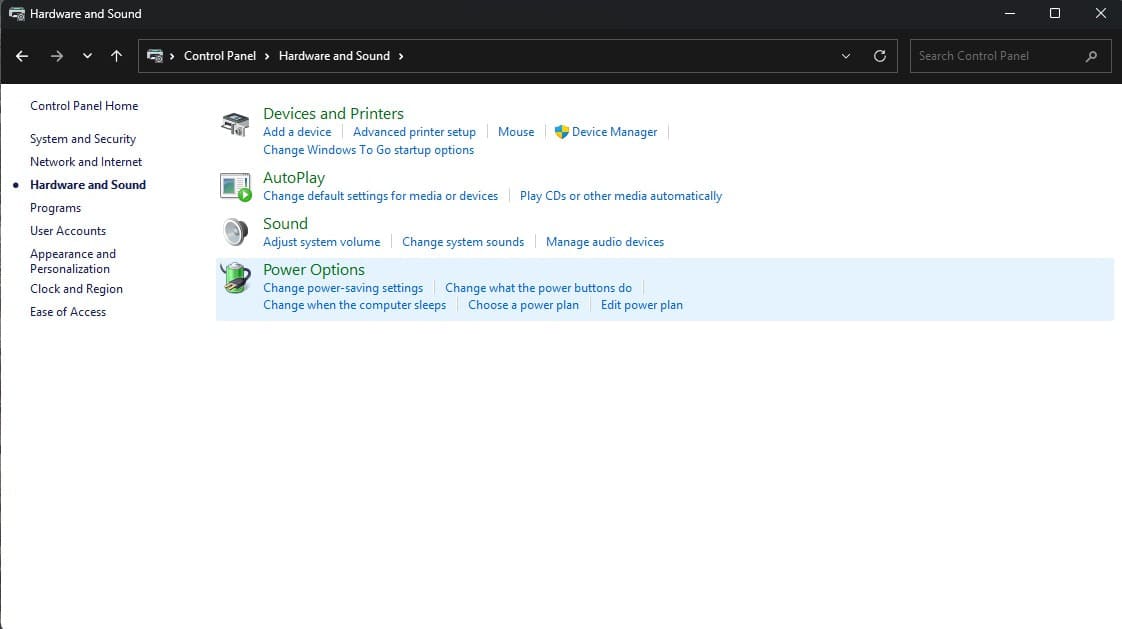Go to System and Security category
This screenshot has width=1122, height=629.
pyautogui.click(x=83, y=139)
